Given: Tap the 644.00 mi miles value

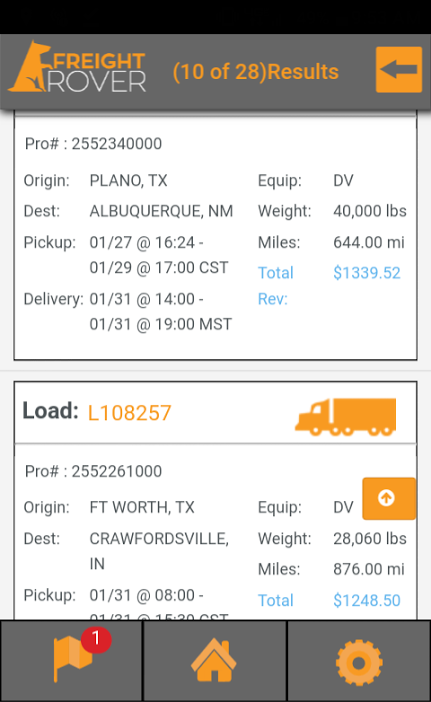Looking at the screenshot, I should click(x=369, y=242).
